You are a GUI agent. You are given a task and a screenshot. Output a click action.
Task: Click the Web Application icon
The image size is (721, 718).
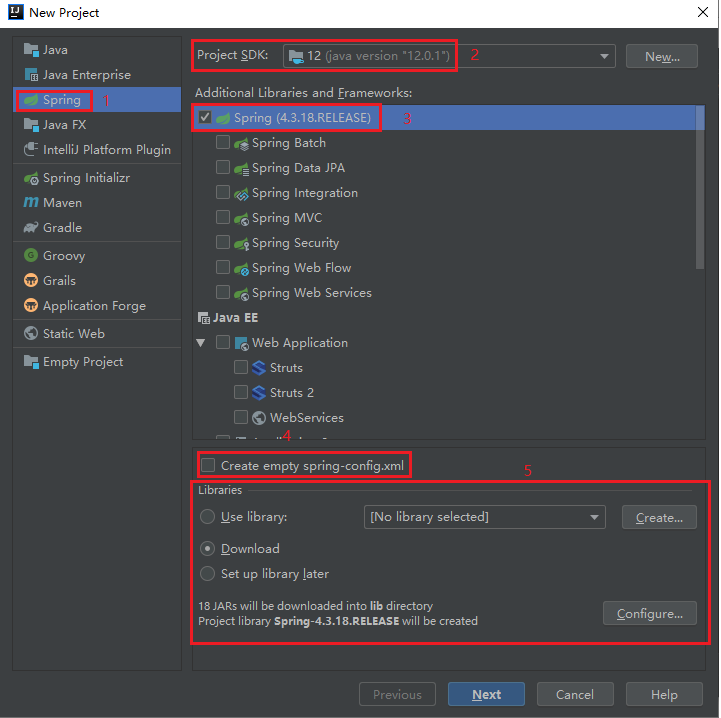pyautogui.click(x=241, y=343)
